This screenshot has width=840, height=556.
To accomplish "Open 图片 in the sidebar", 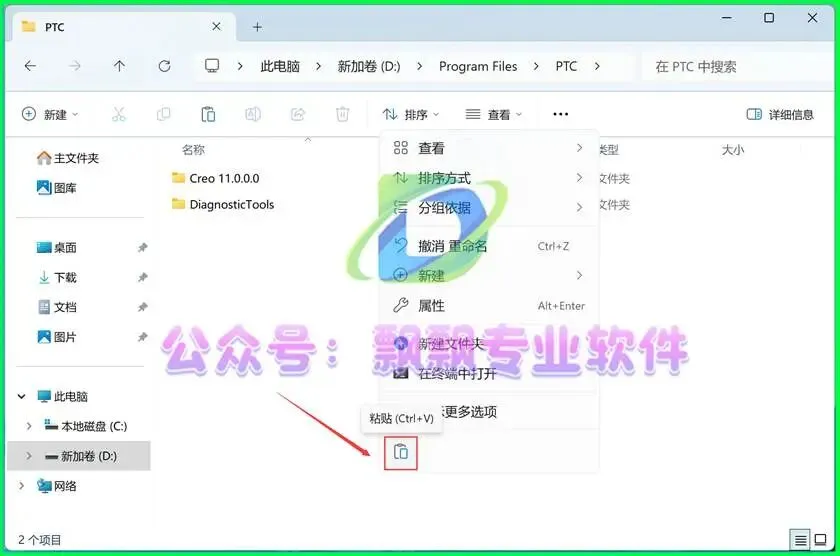I will click(x=57, y=337).
